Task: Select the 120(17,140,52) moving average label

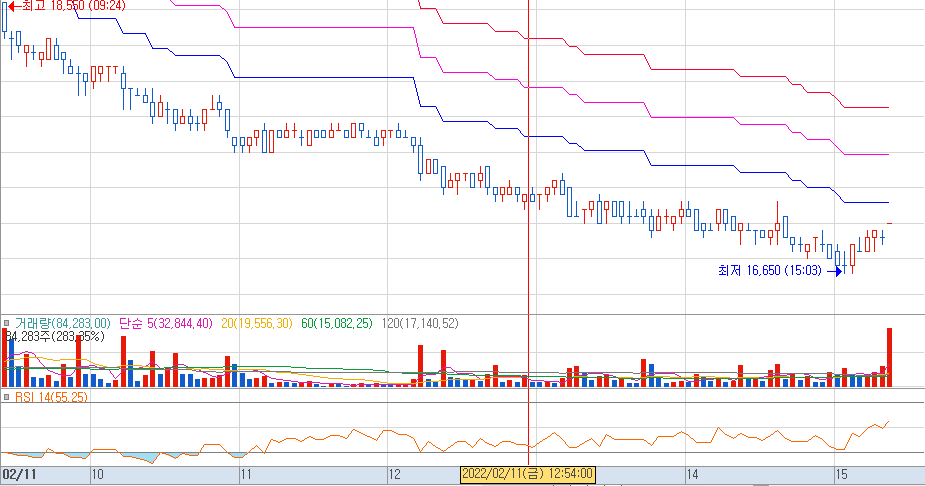Action: coord(420,323)
